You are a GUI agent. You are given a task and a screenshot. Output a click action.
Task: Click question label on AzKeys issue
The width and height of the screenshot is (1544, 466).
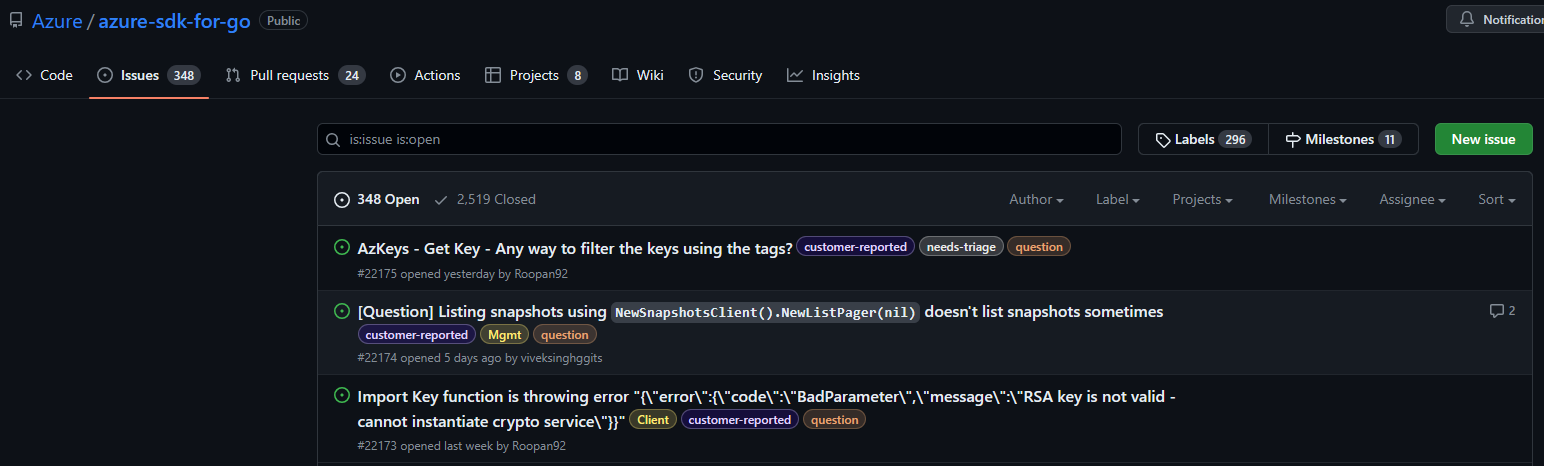[1039, 247]
